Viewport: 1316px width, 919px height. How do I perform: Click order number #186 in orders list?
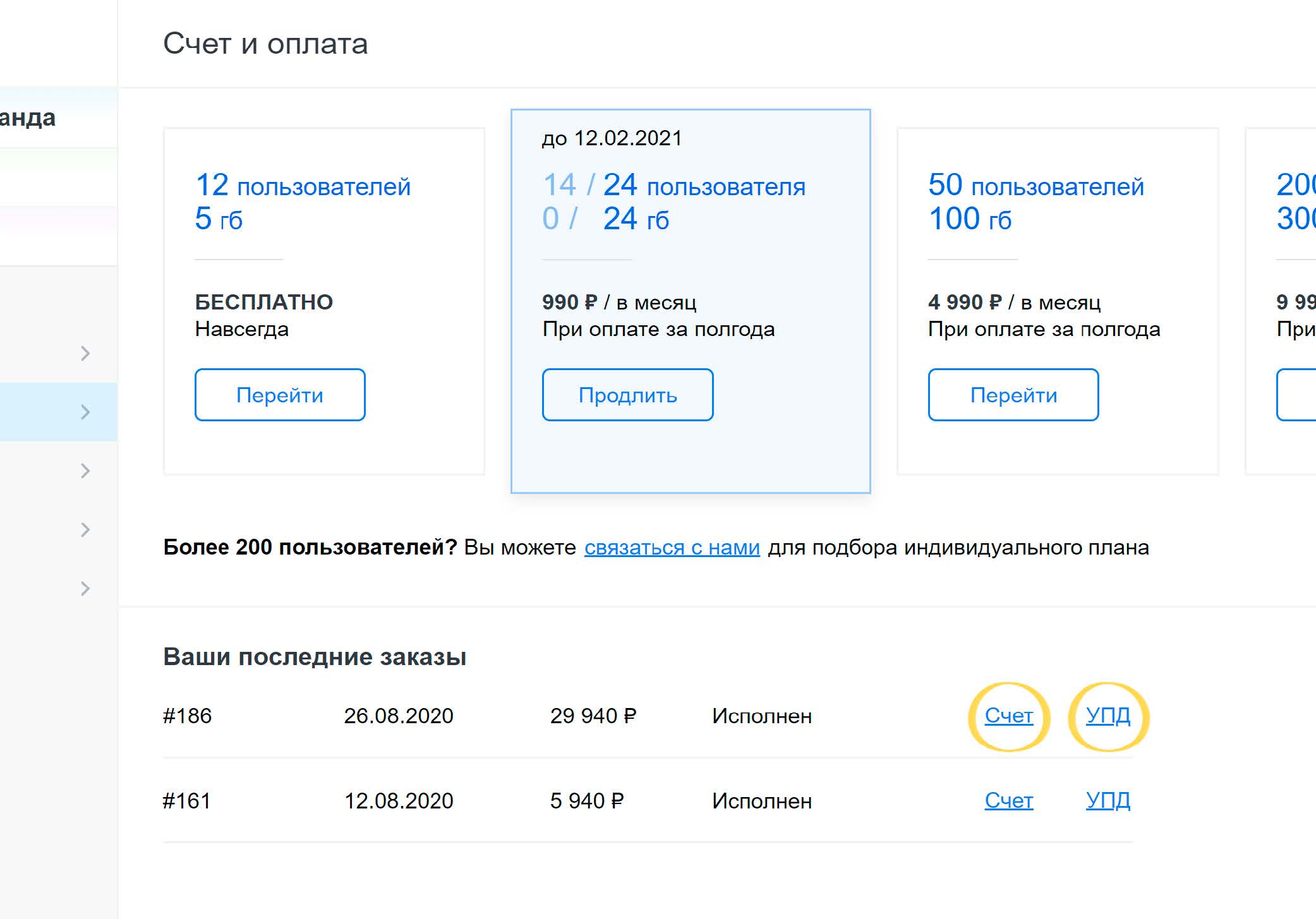tap(187, 716)
